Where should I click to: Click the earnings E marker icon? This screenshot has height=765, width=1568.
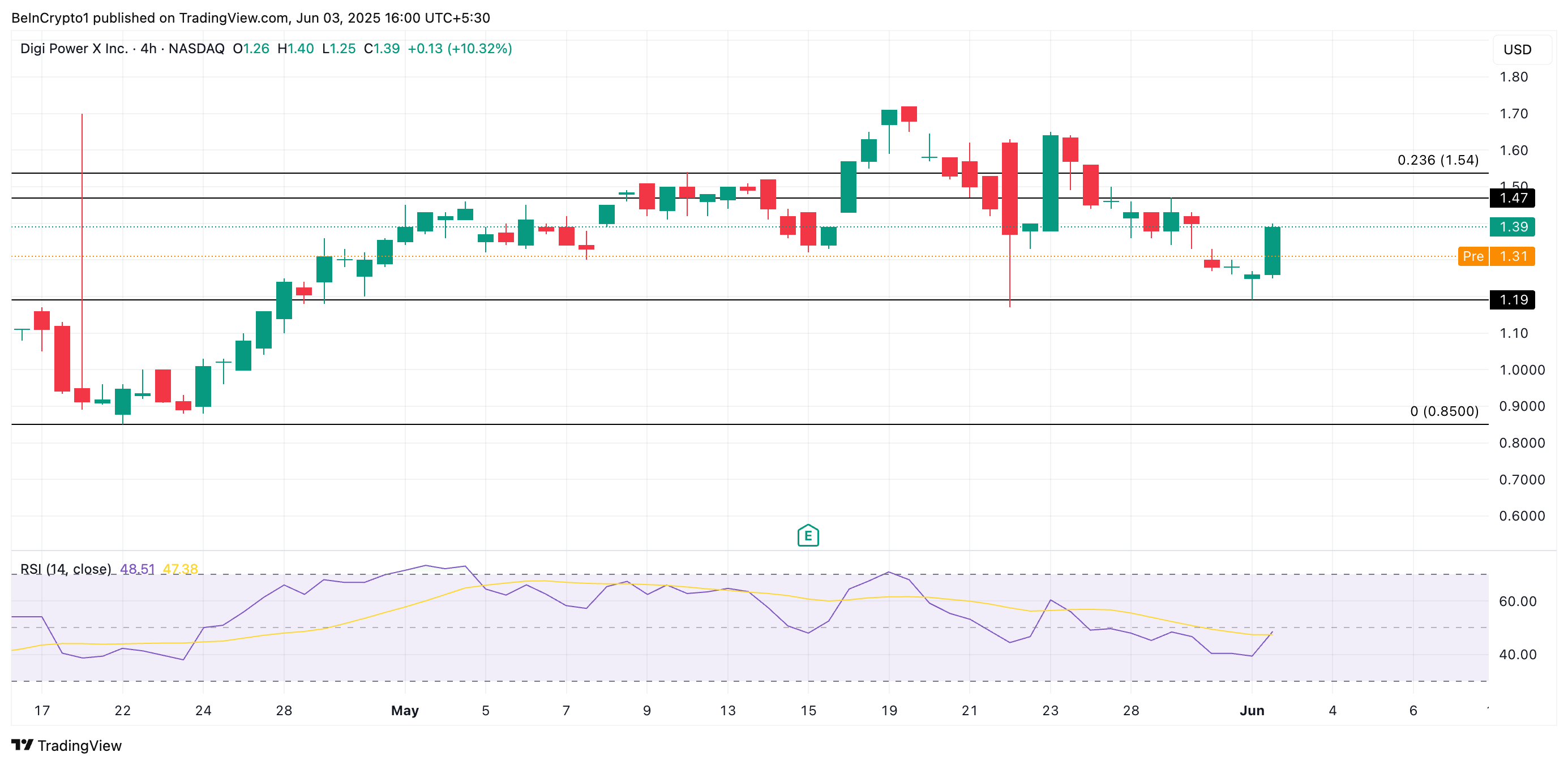808,536
